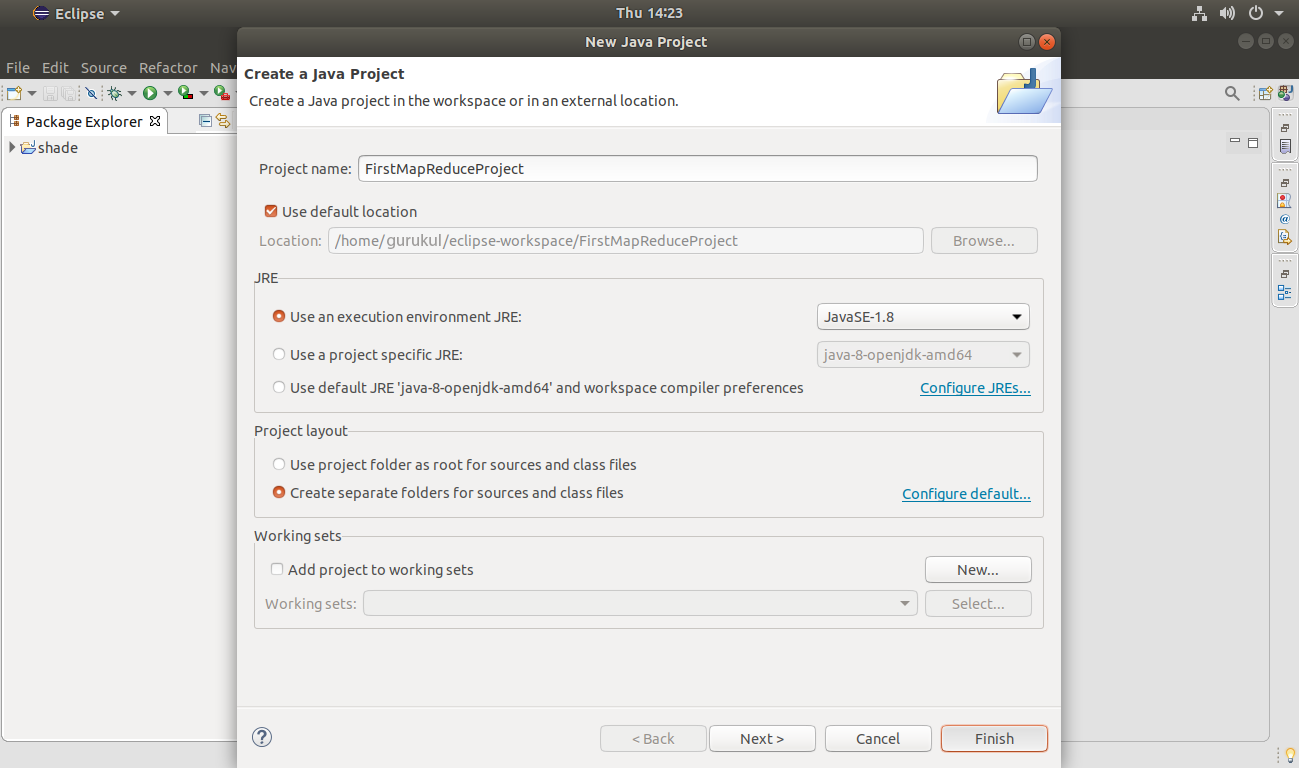Open the Coverage dropdown arrow
Viewport: 1299px width, 768px height.
pyautogui.click(x=203, y=93)
